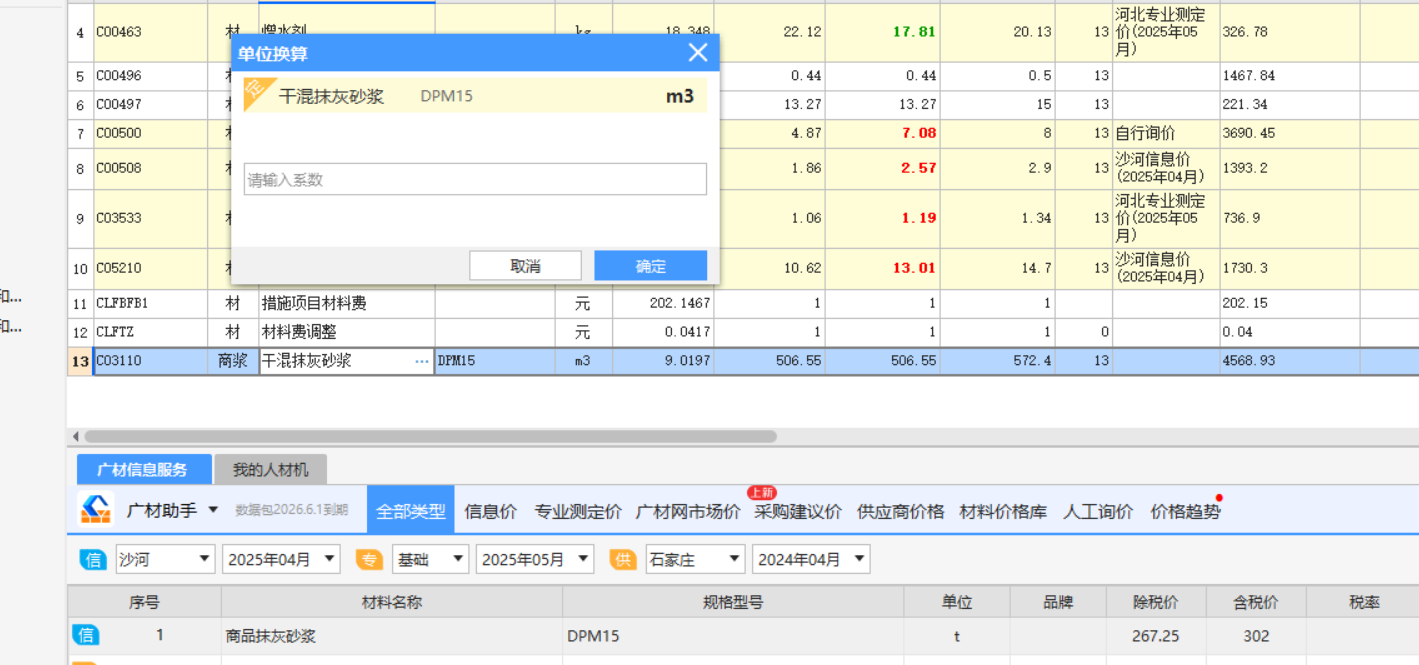Open the 价格趋势 tab
Image resolution: width=1419 pixels, height=665 pixels.
coord(1185,511)
